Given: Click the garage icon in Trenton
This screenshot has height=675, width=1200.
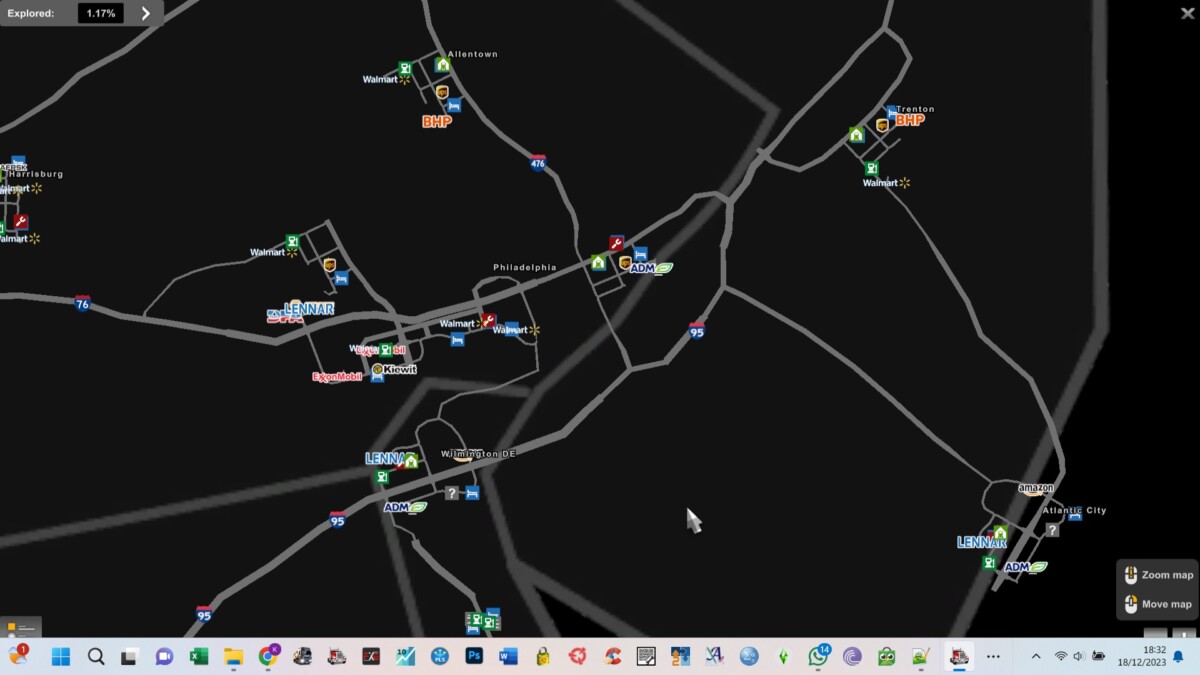Looking at the screenshot, I should pyautogui.click(x=856, y=134).
